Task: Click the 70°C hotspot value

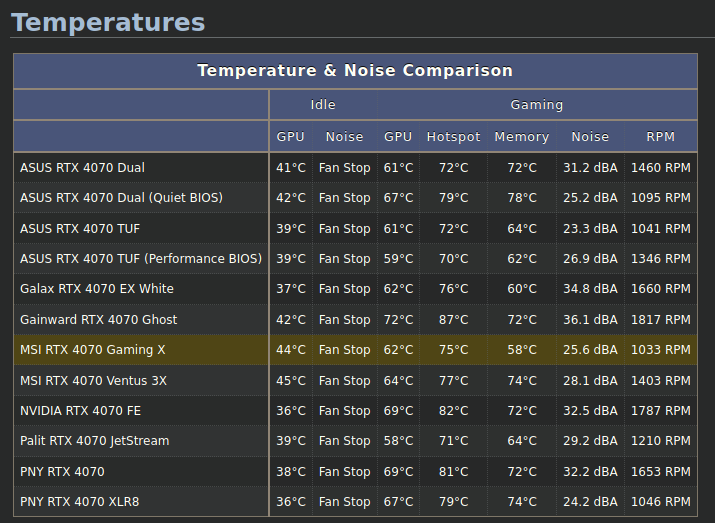Action: tap(453, 259)
